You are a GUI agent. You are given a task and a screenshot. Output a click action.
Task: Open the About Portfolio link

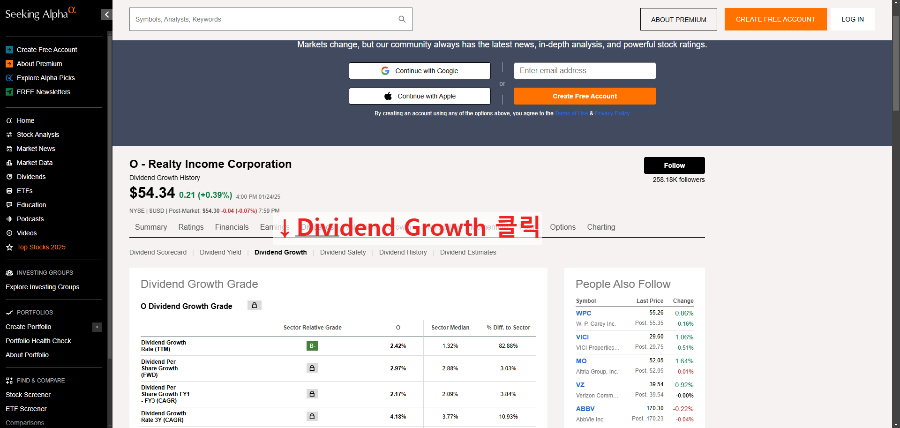coord(27,355)
